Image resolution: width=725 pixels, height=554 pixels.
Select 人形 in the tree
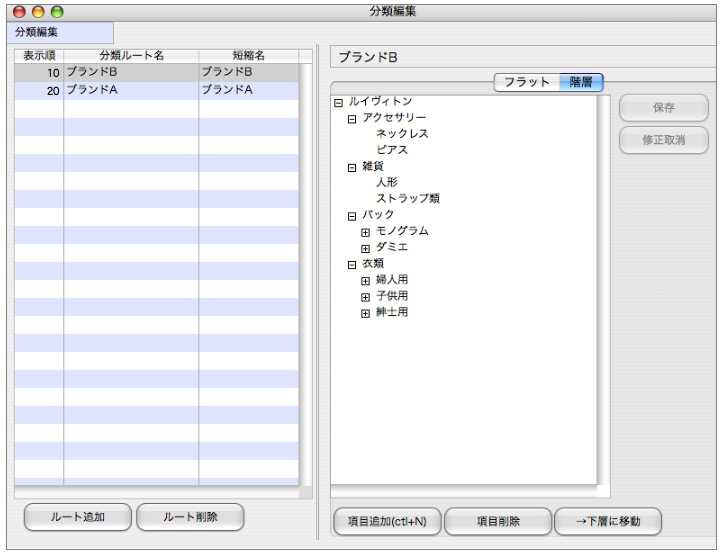point(387,182)
